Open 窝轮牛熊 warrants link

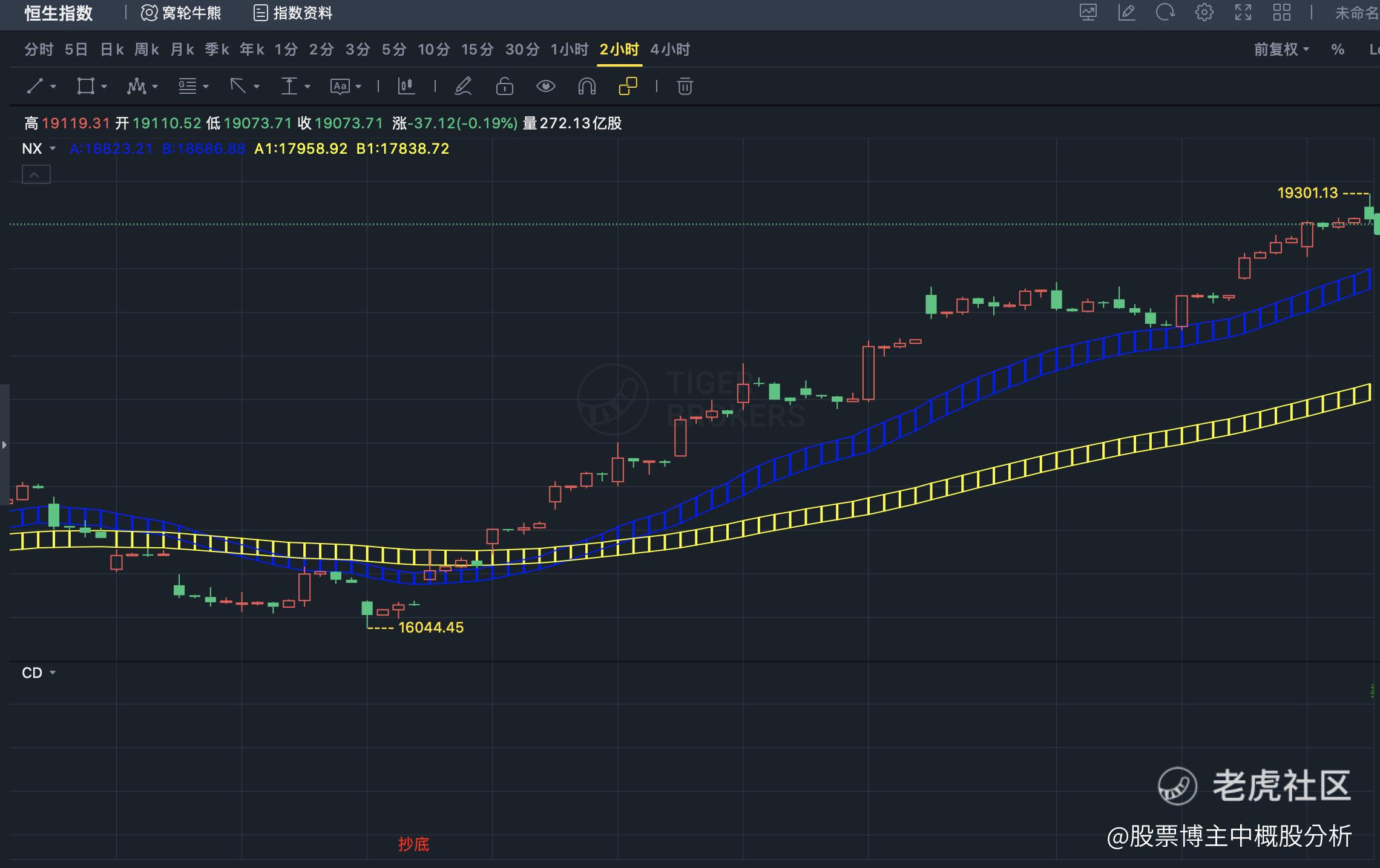(181, 13)
